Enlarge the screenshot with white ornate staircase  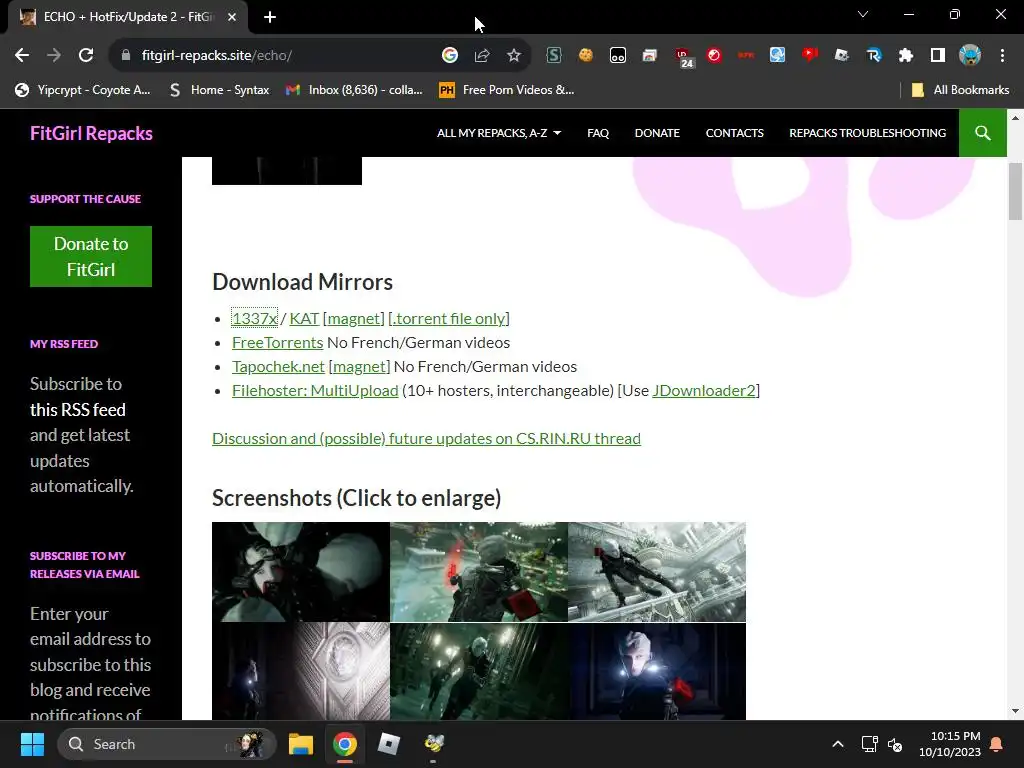[x=657, y=572]
